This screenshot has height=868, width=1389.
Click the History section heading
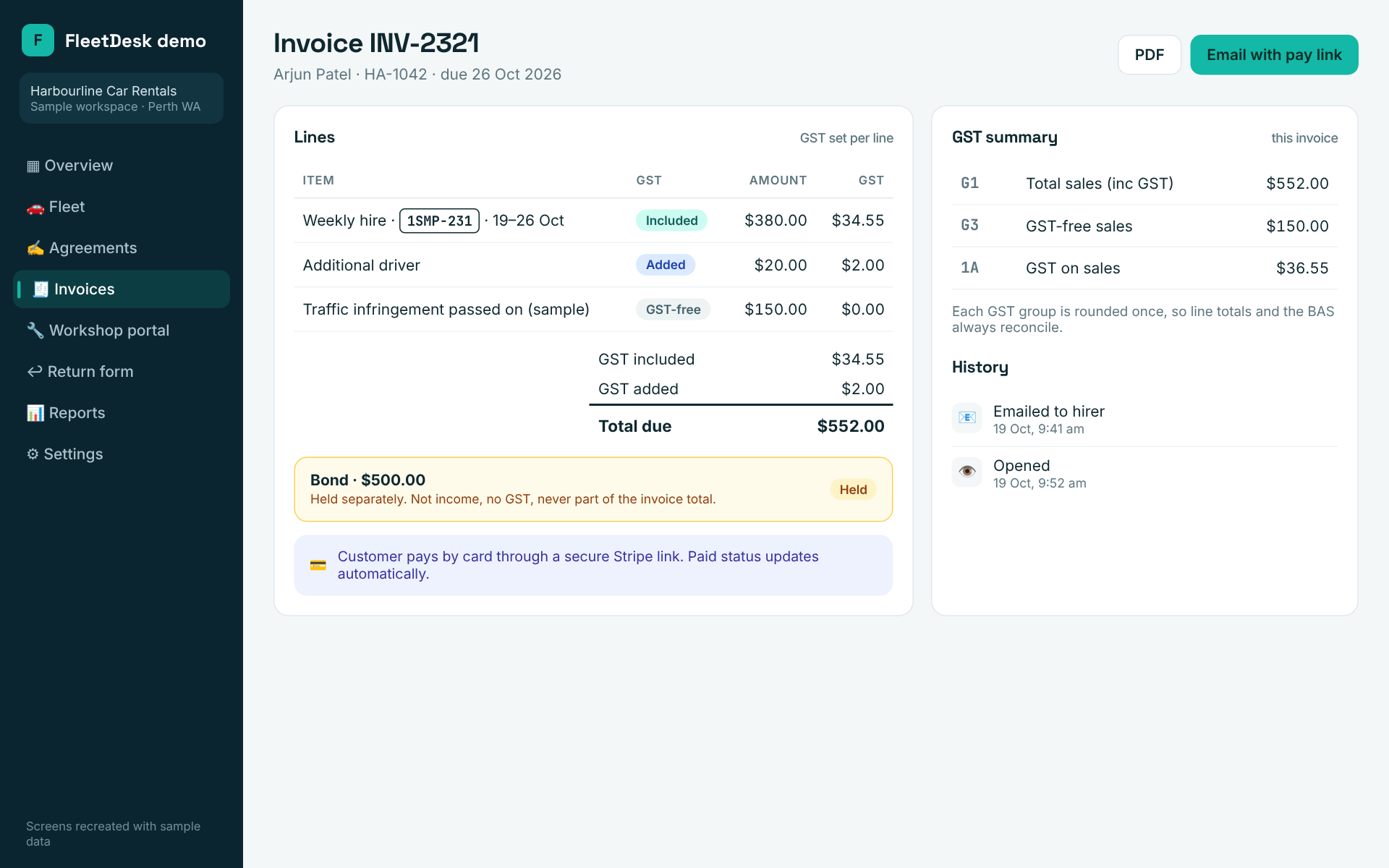(x=980, y=367)
